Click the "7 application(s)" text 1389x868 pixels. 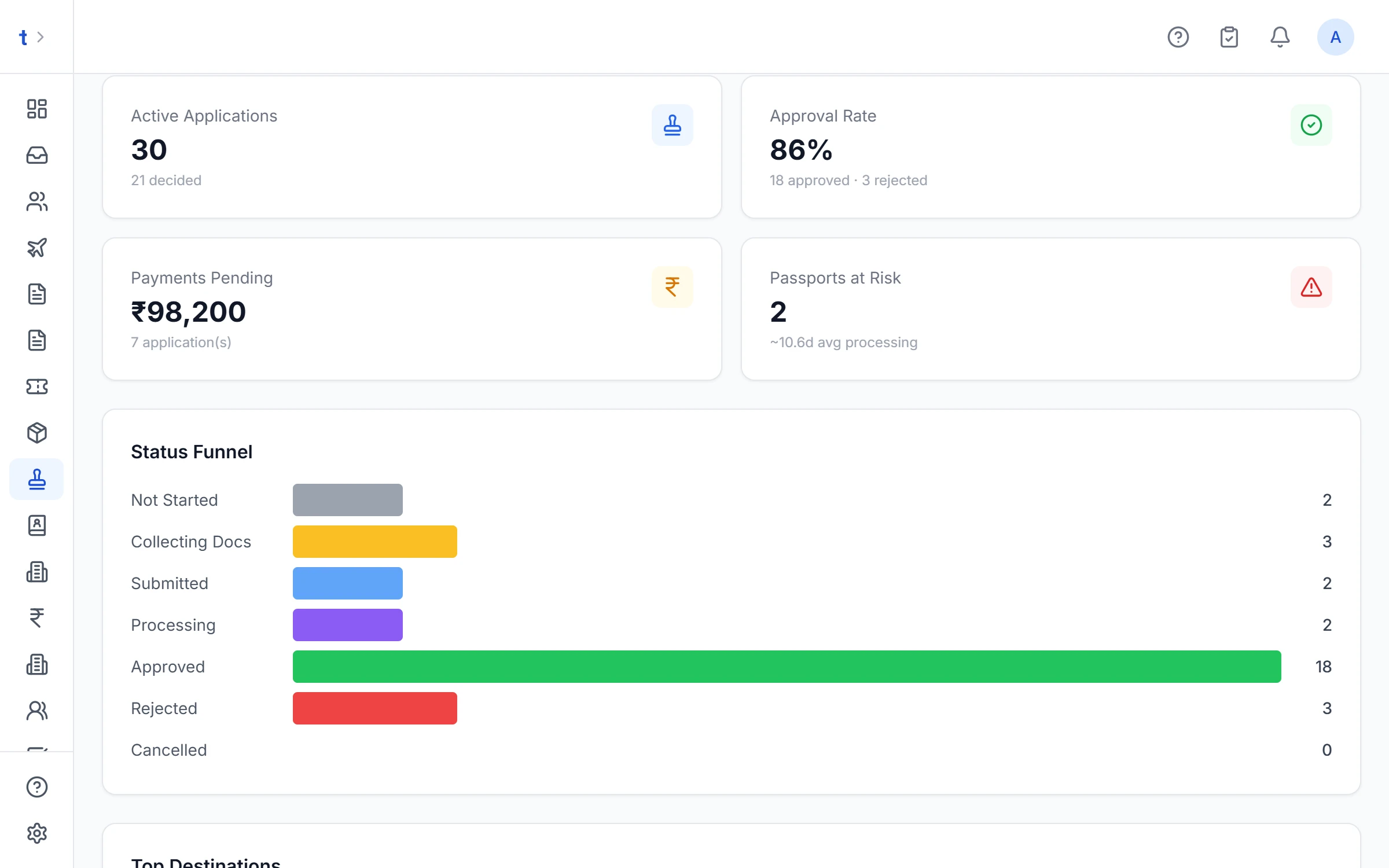(x=181, y=342)
